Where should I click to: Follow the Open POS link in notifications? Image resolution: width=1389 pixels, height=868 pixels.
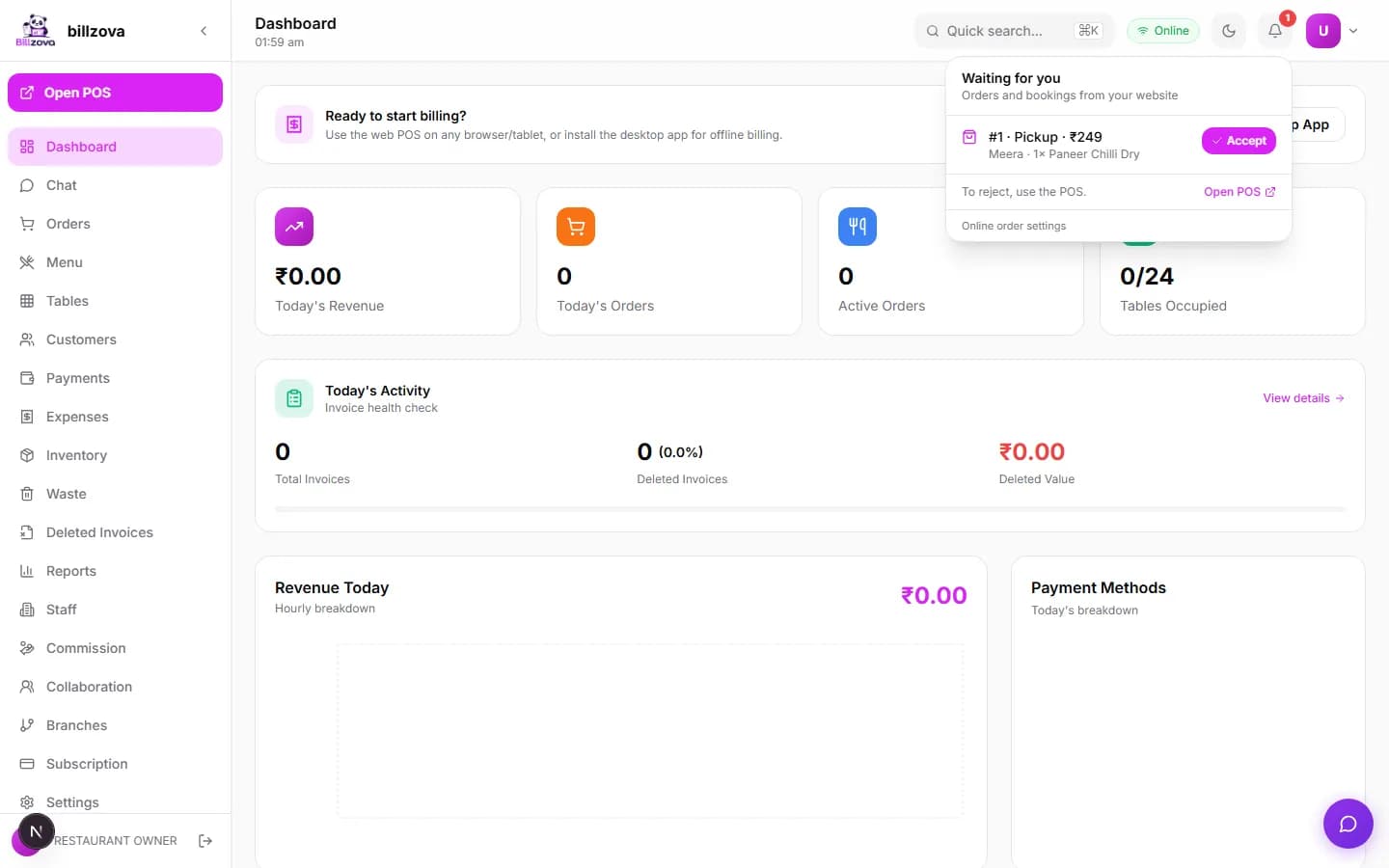click(1239, 192)
